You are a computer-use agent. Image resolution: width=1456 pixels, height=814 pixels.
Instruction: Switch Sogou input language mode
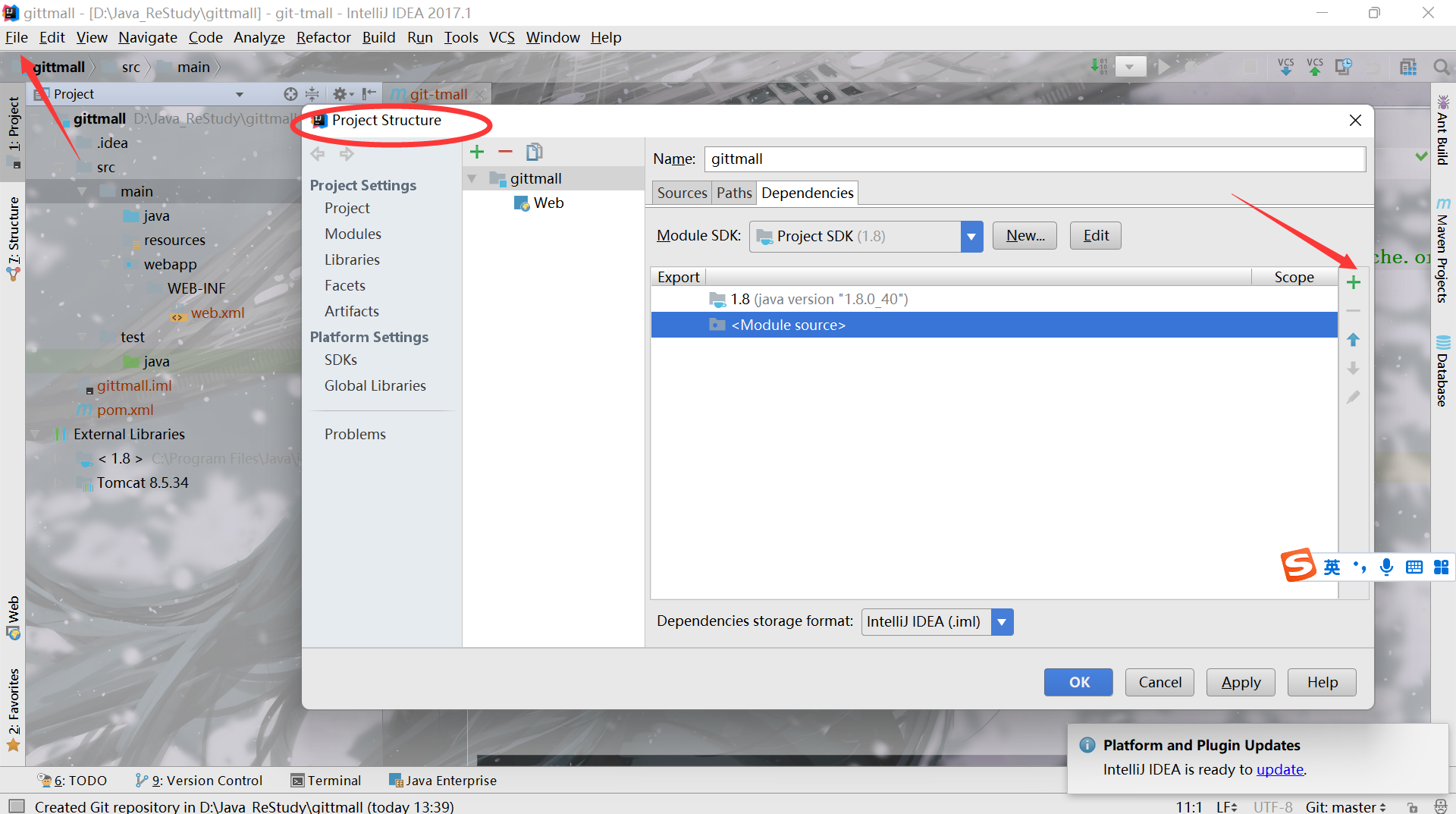tap(1332, 567)
